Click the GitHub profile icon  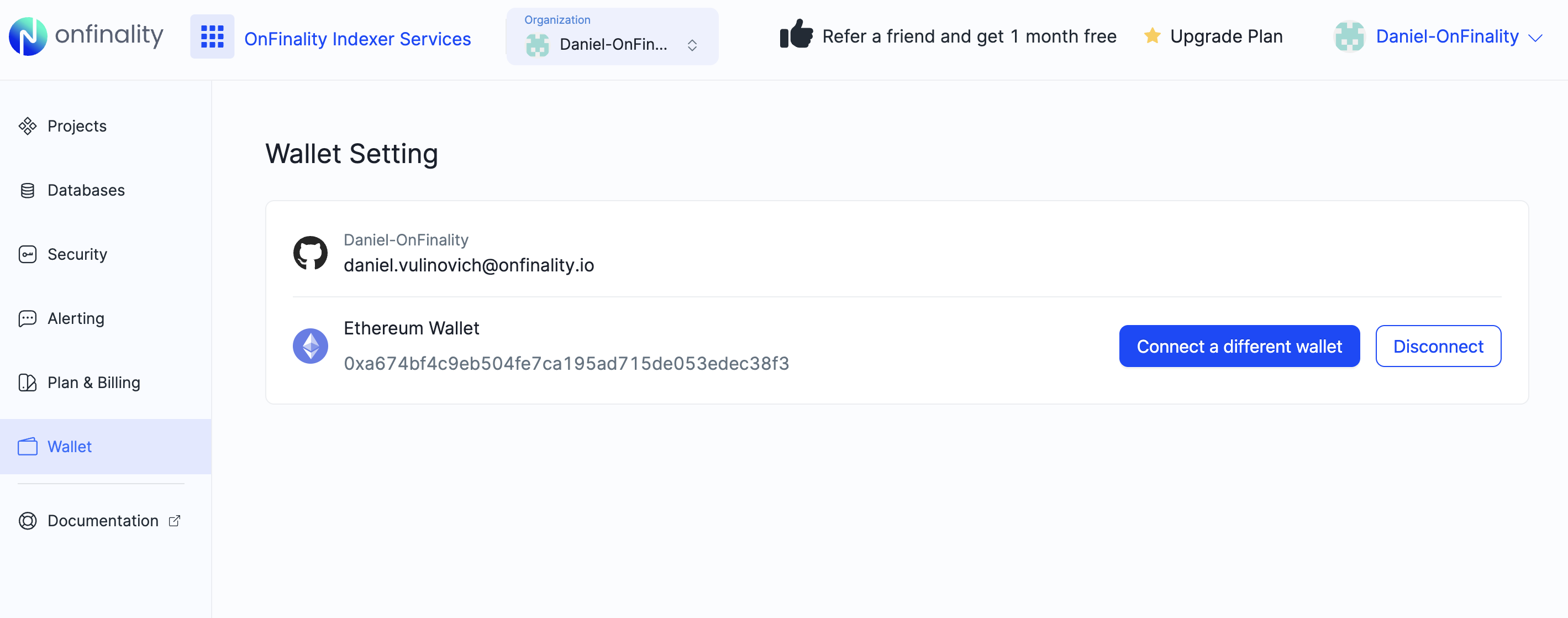(311, 252)
